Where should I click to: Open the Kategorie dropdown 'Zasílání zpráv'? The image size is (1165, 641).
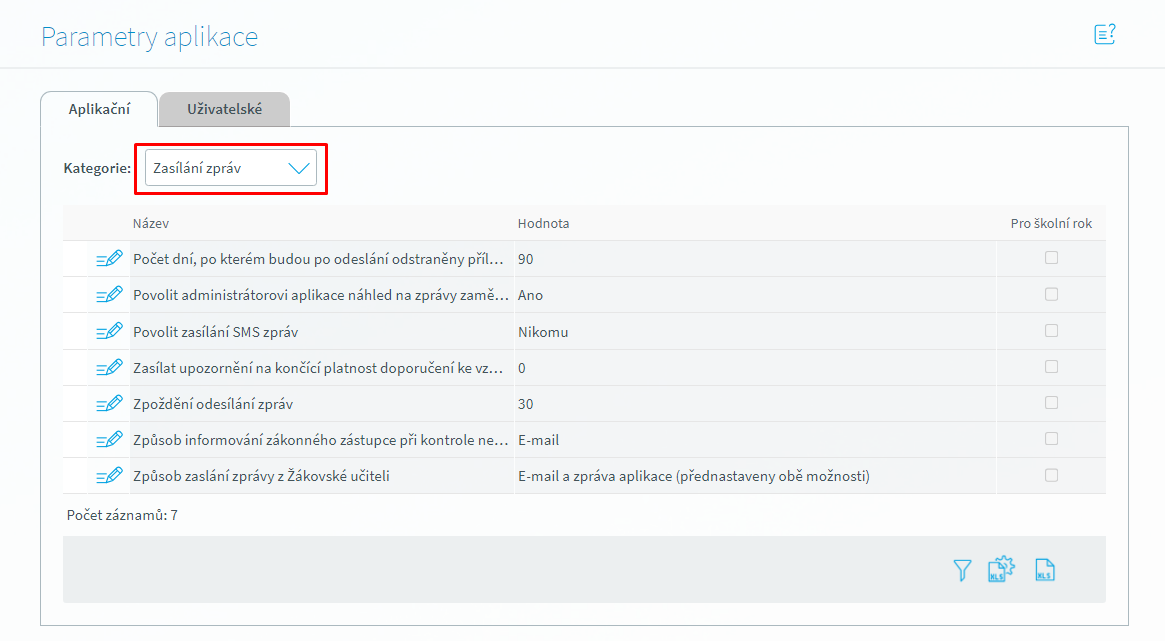[231, 168]
